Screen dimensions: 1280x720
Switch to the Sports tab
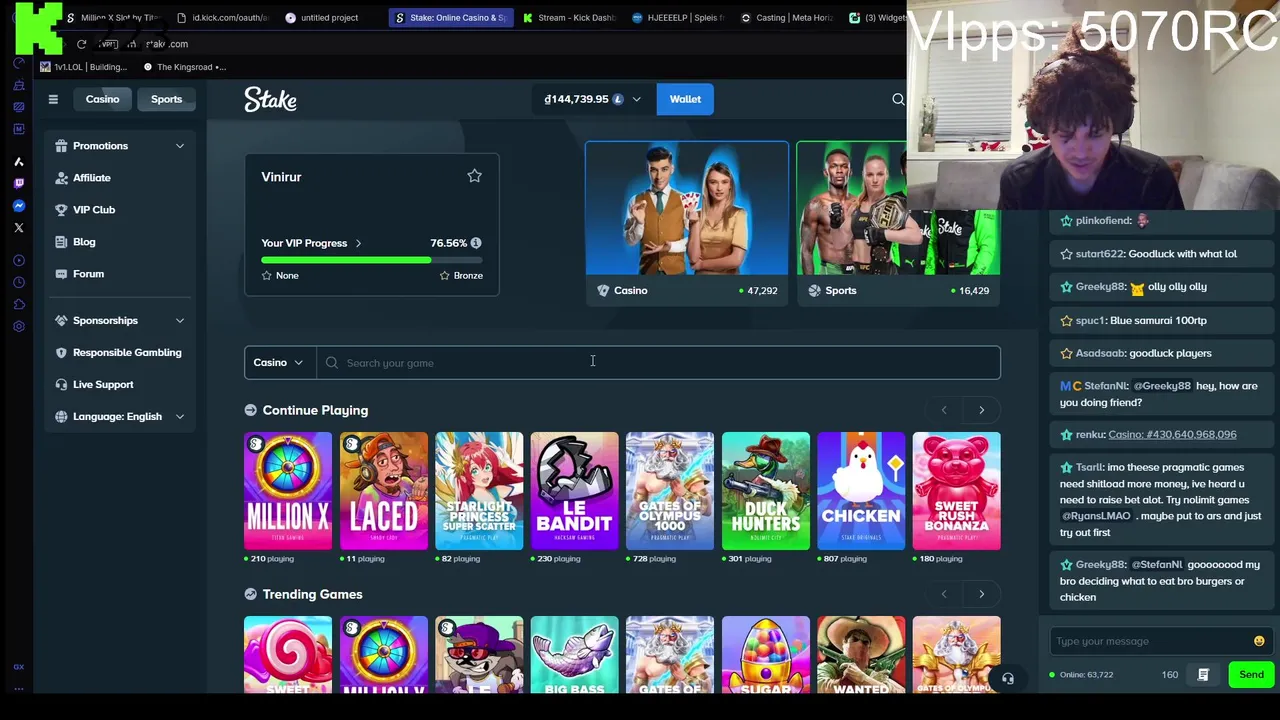[166, 99]
